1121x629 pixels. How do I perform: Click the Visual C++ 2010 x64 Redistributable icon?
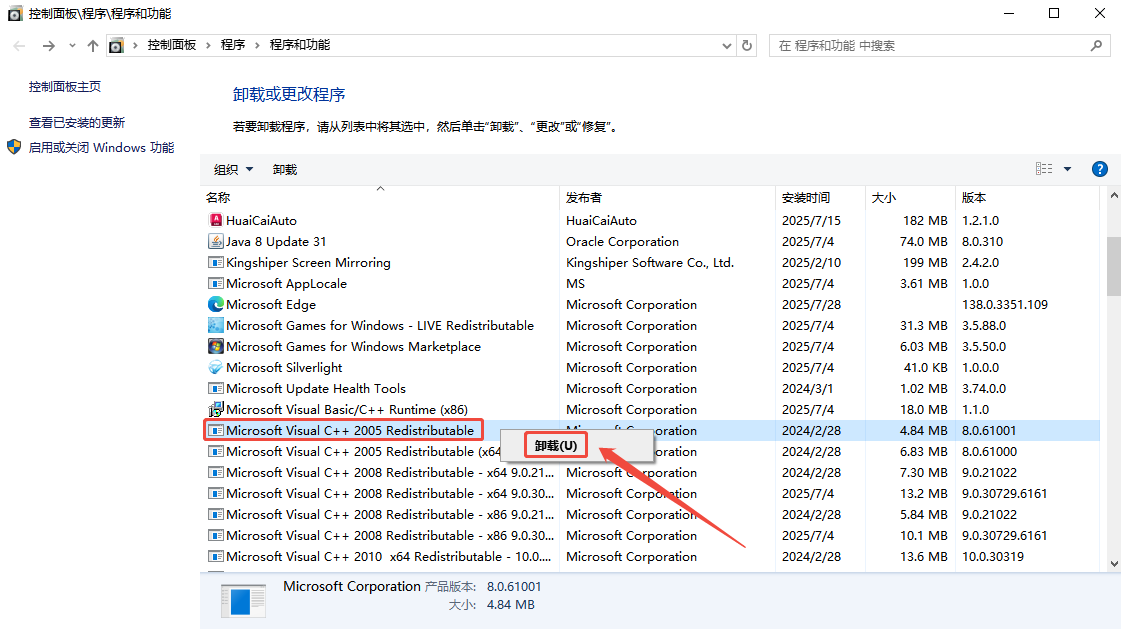click(x=215, y=556)
